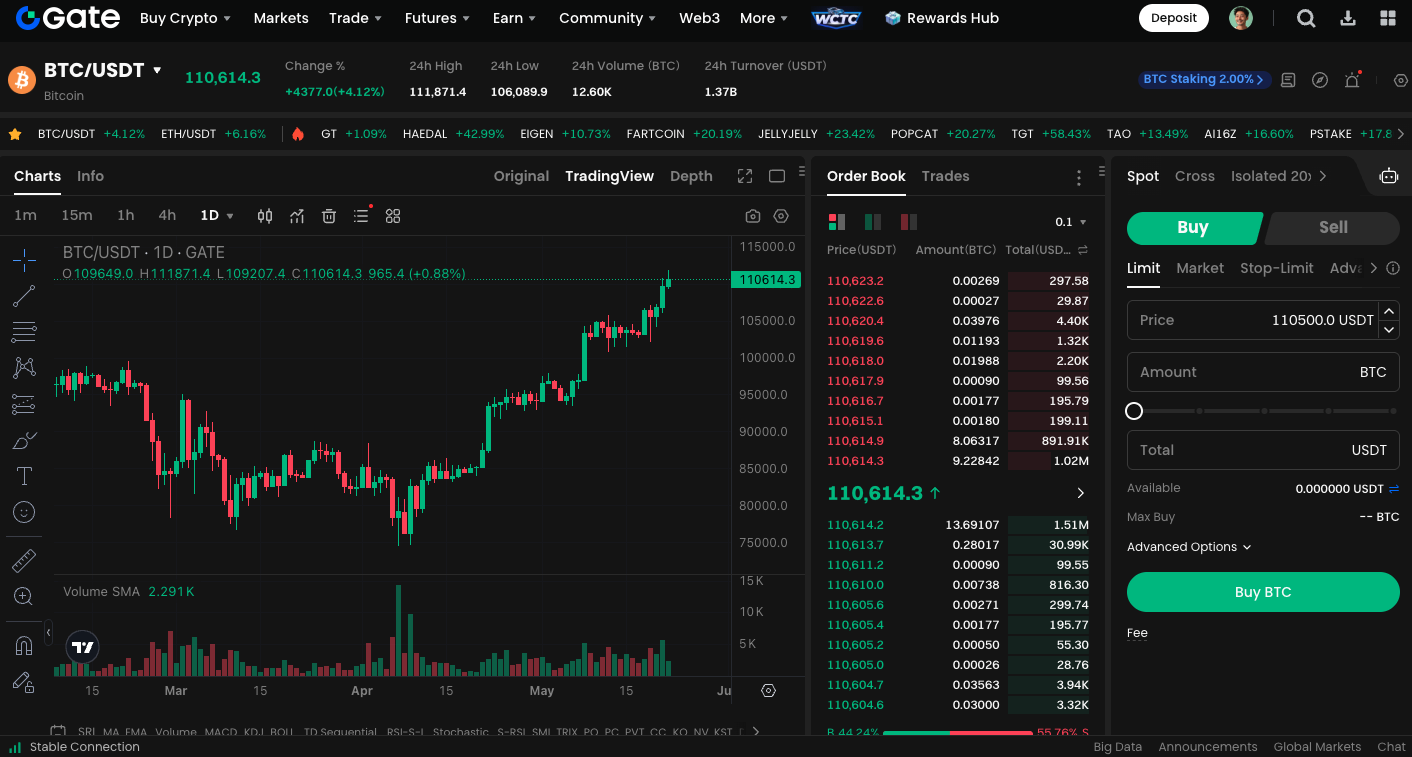Open the trading bot icon

1388,176
